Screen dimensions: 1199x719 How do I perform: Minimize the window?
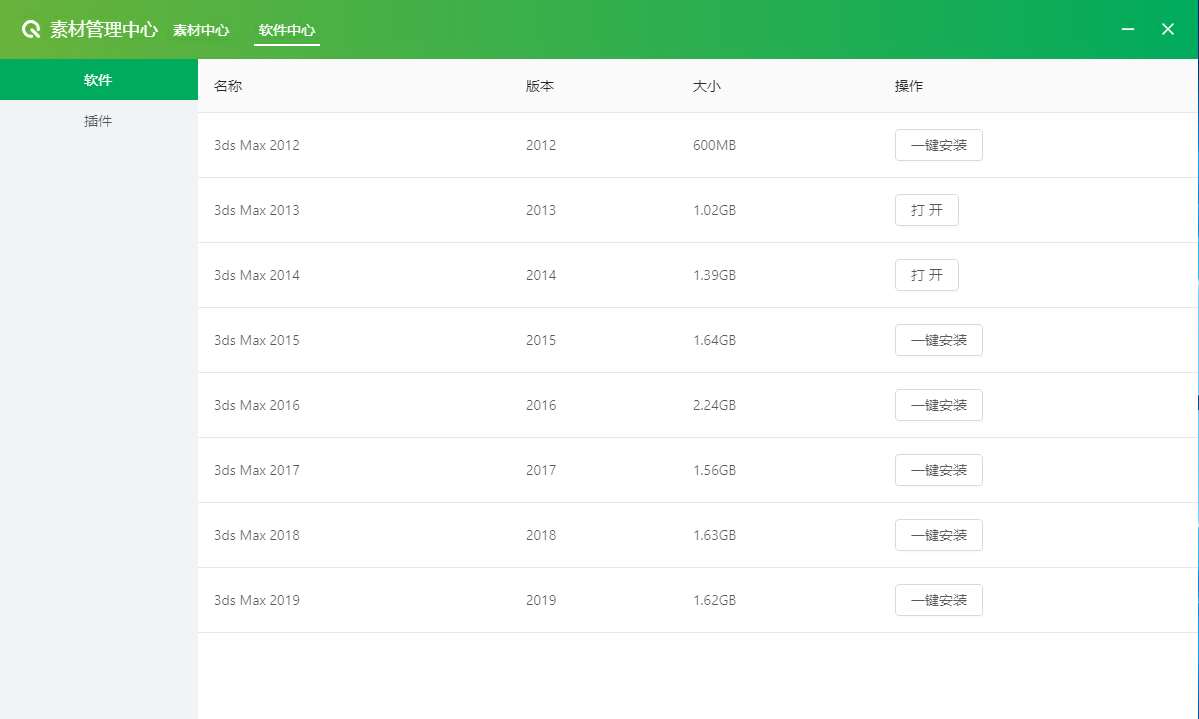[1128, 30]
